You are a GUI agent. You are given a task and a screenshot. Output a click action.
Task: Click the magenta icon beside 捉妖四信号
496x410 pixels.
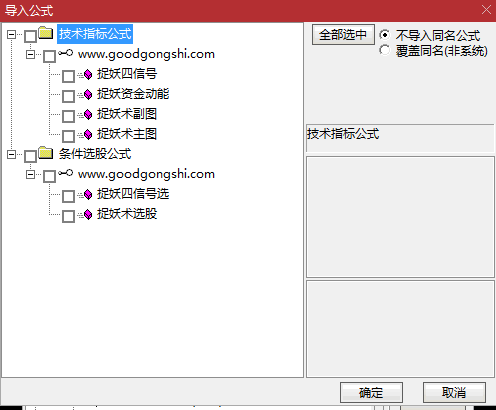click(88, 74)
